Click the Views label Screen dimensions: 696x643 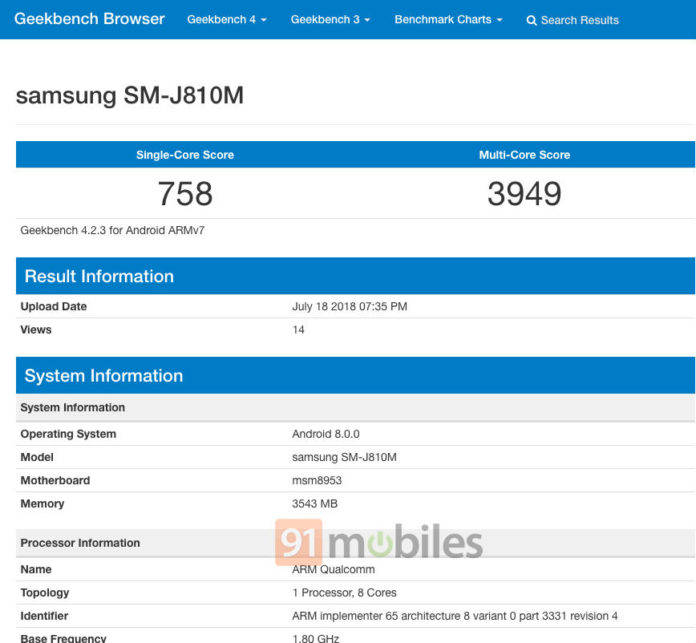[x=36, y=330]
